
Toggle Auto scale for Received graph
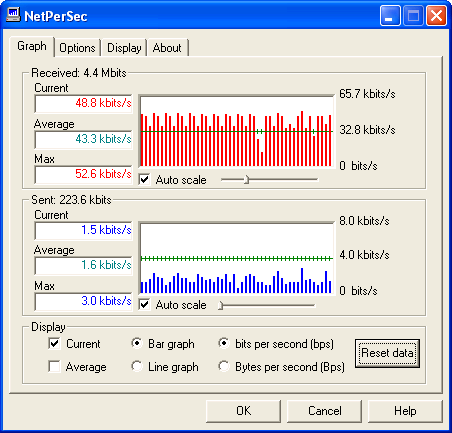145,180
